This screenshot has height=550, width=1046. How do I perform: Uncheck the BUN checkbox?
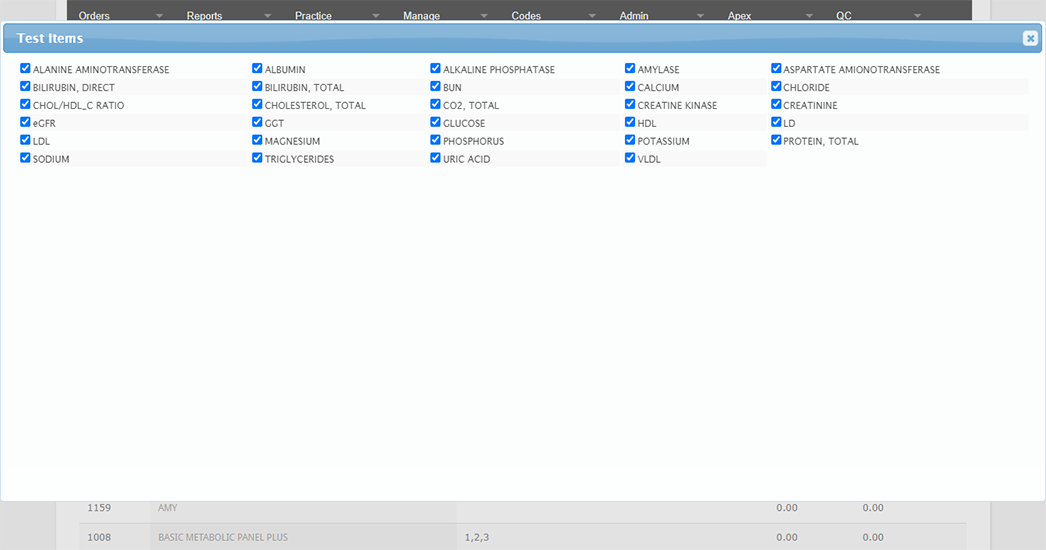point(436,86)
